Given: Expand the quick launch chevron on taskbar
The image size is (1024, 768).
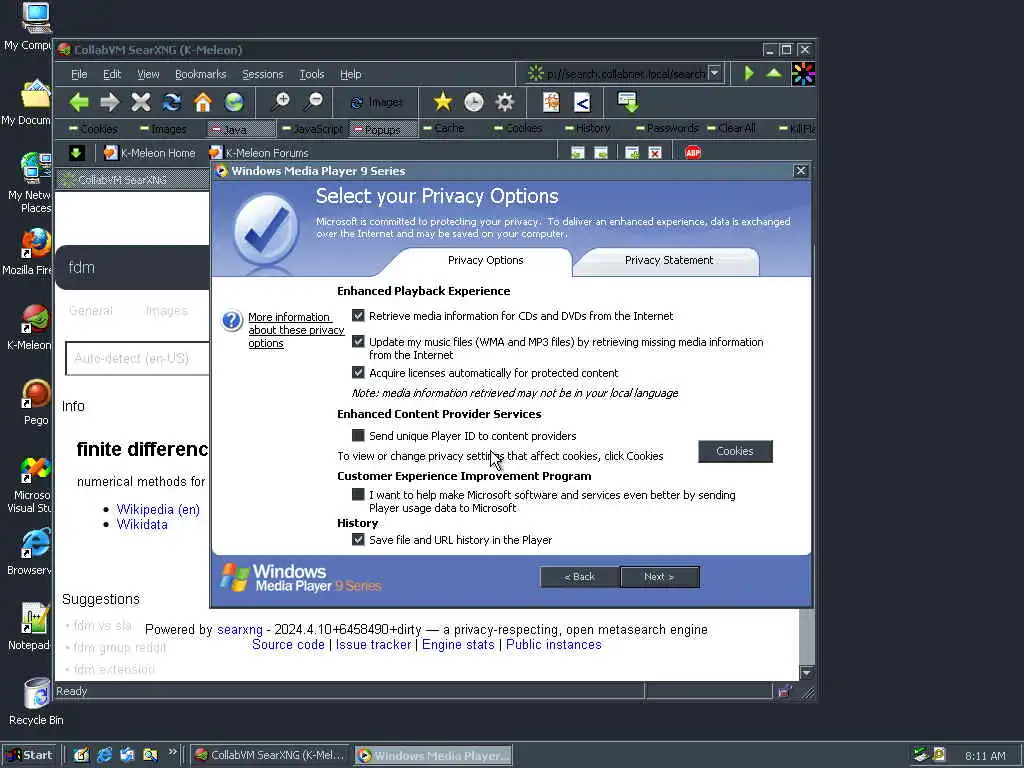Looking at the screenshot, I should 172,752.
